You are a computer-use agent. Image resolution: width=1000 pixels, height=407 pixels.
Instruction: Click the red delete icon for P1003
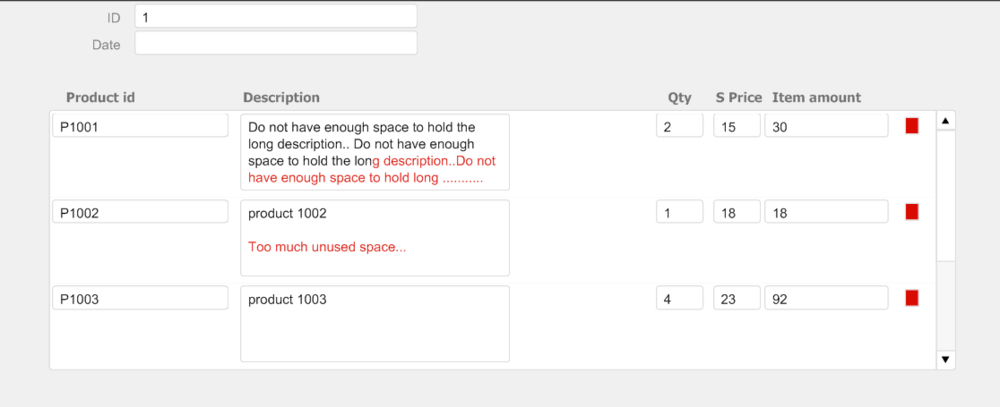[912, 298]
